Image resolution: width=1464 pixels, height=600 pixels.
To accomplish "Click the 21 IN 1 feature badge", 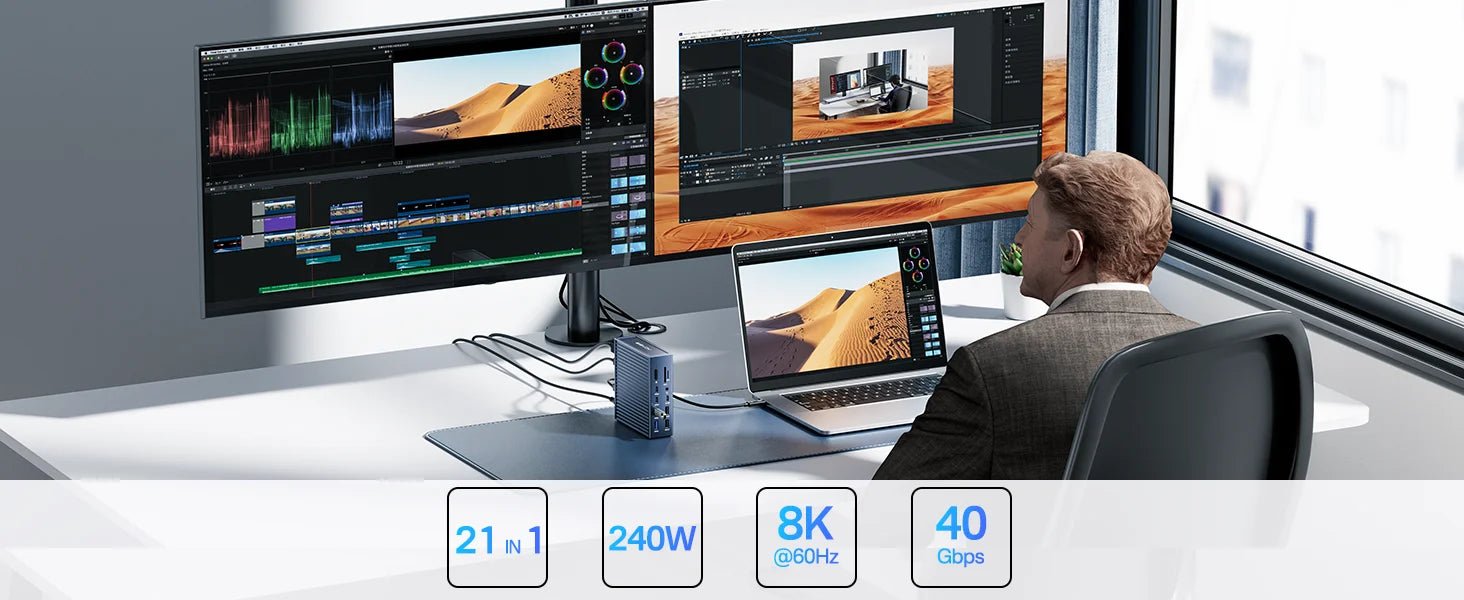I will coord(497,537).
